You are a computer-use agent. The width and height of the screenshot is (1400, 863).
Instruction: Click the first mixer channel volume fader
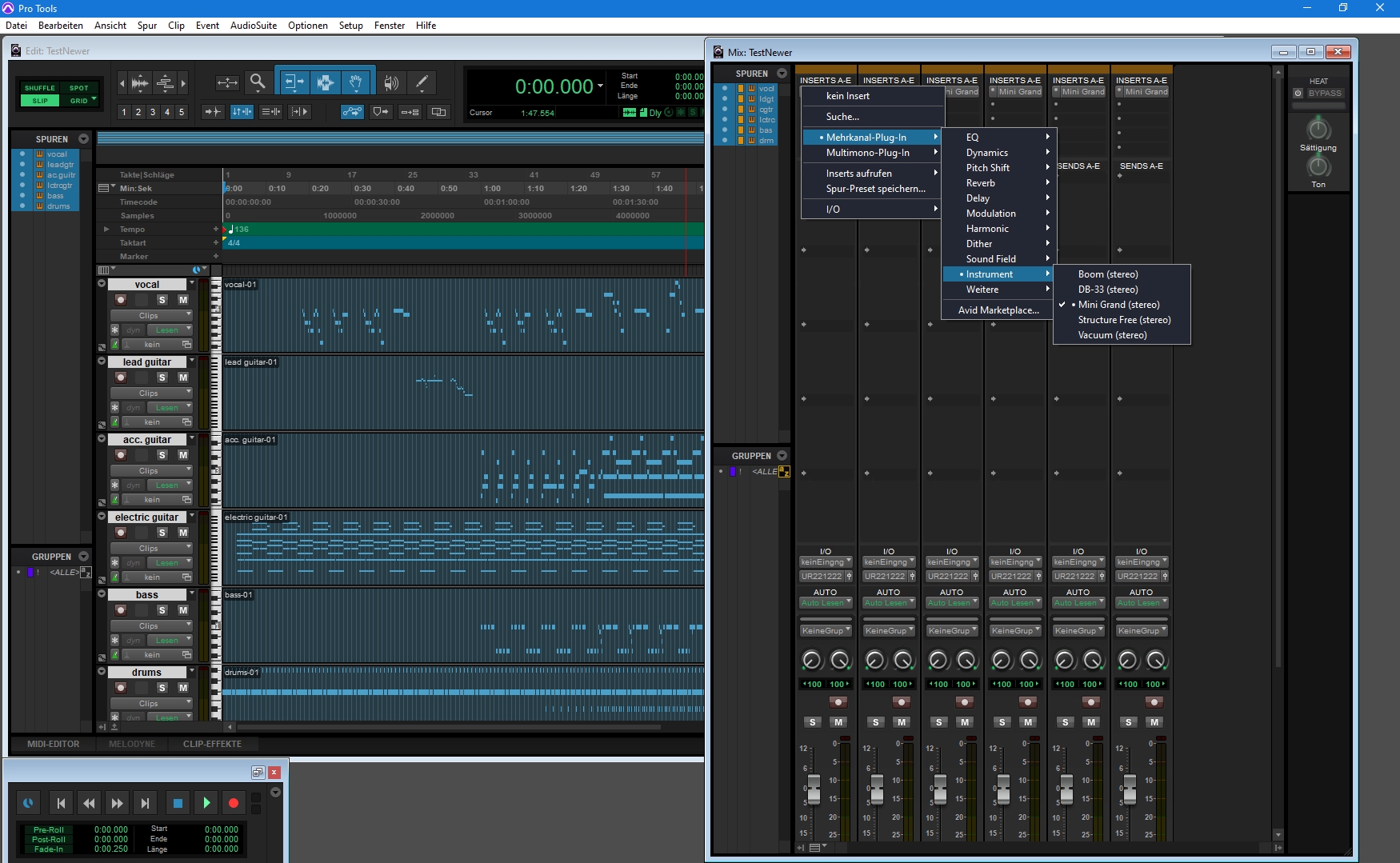(814, 789)
